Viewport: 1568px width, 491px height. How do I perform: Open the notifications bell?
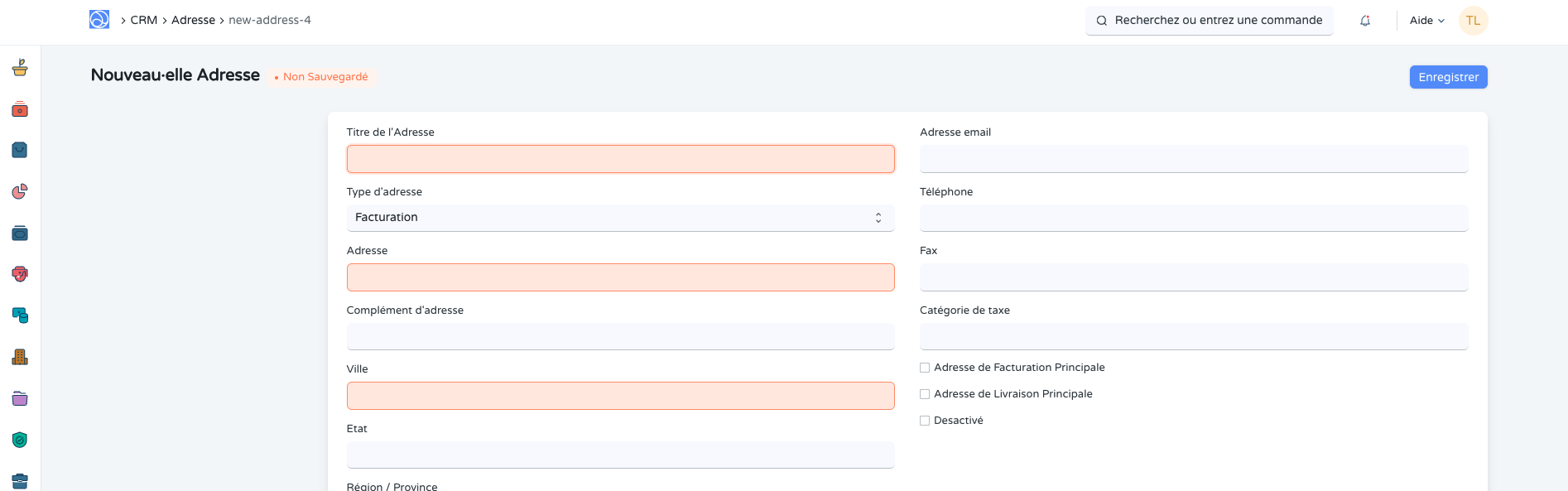tap(1365, 21)
